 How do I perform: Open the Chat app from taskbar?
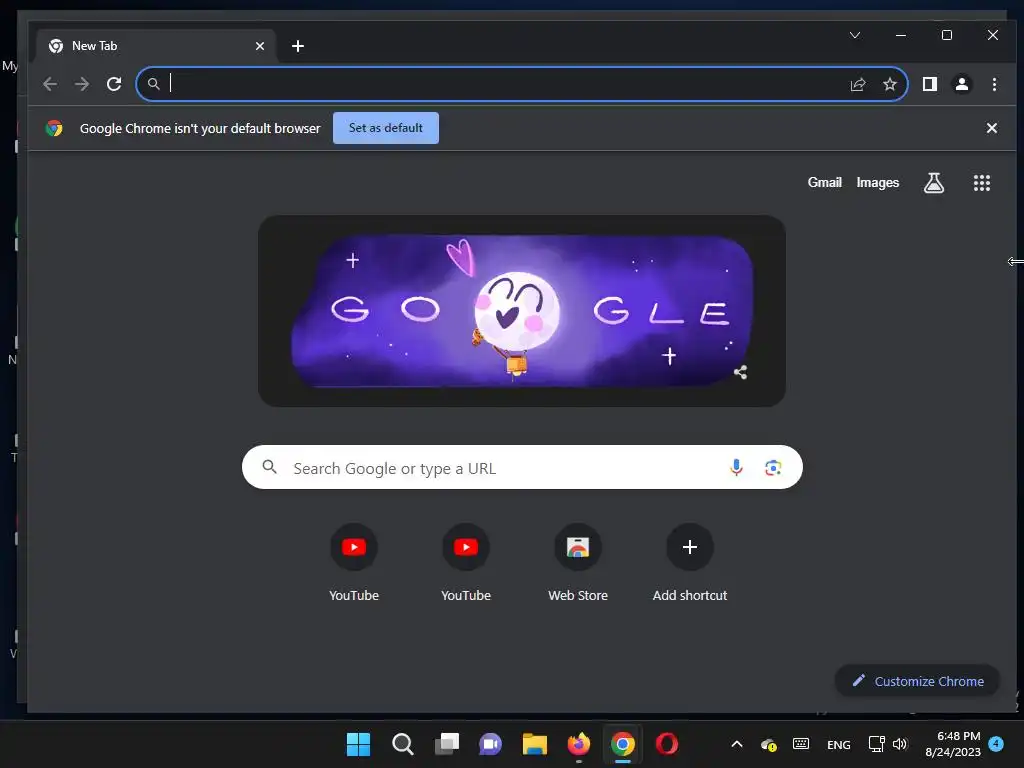(x=490, y=744)
